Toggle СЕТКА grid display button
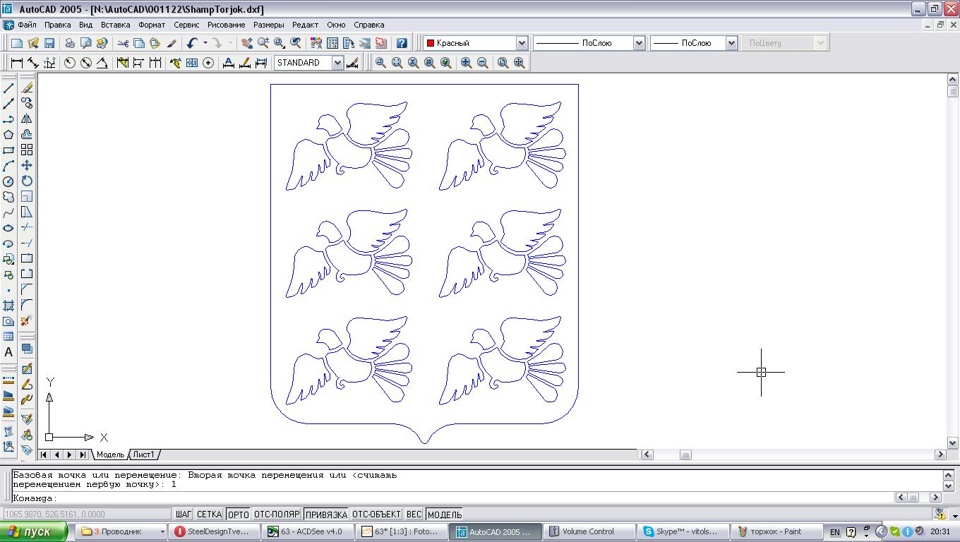Image resolution: width=960 pixels, height=542 pixels. [209, 514]
